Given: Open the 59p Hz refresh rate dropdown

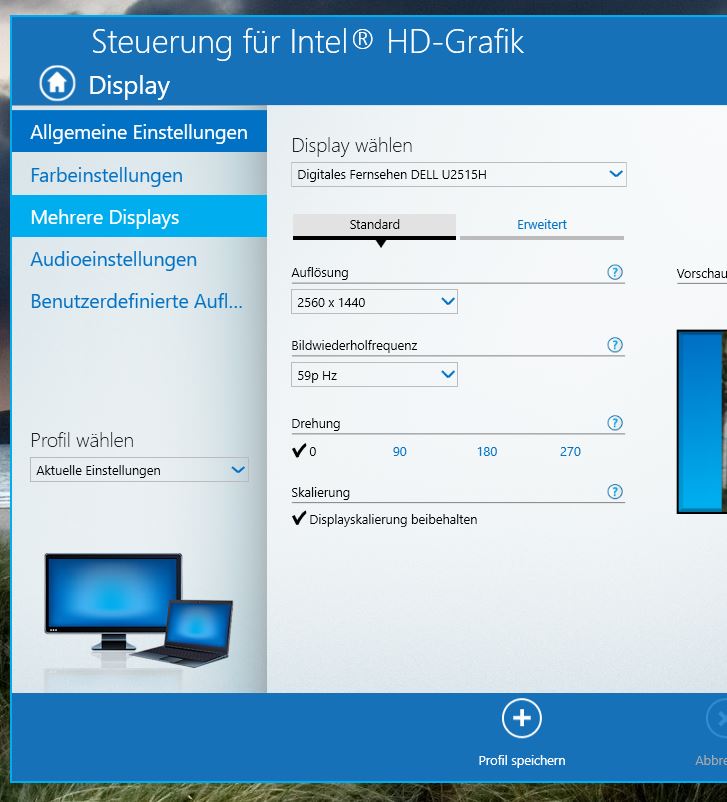Looking at the screenshot, I should 374,375.
